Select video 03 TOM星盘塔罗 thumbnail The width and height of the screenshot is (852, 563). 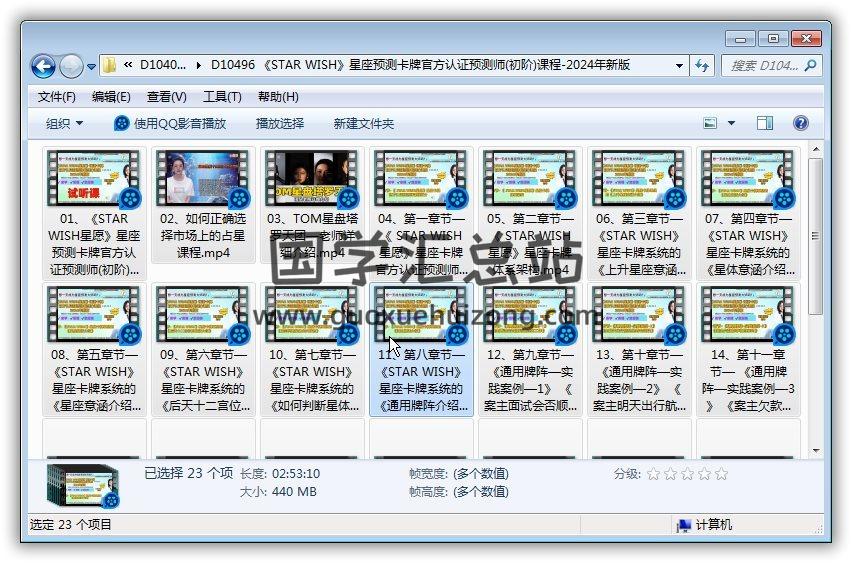(312, 178)
